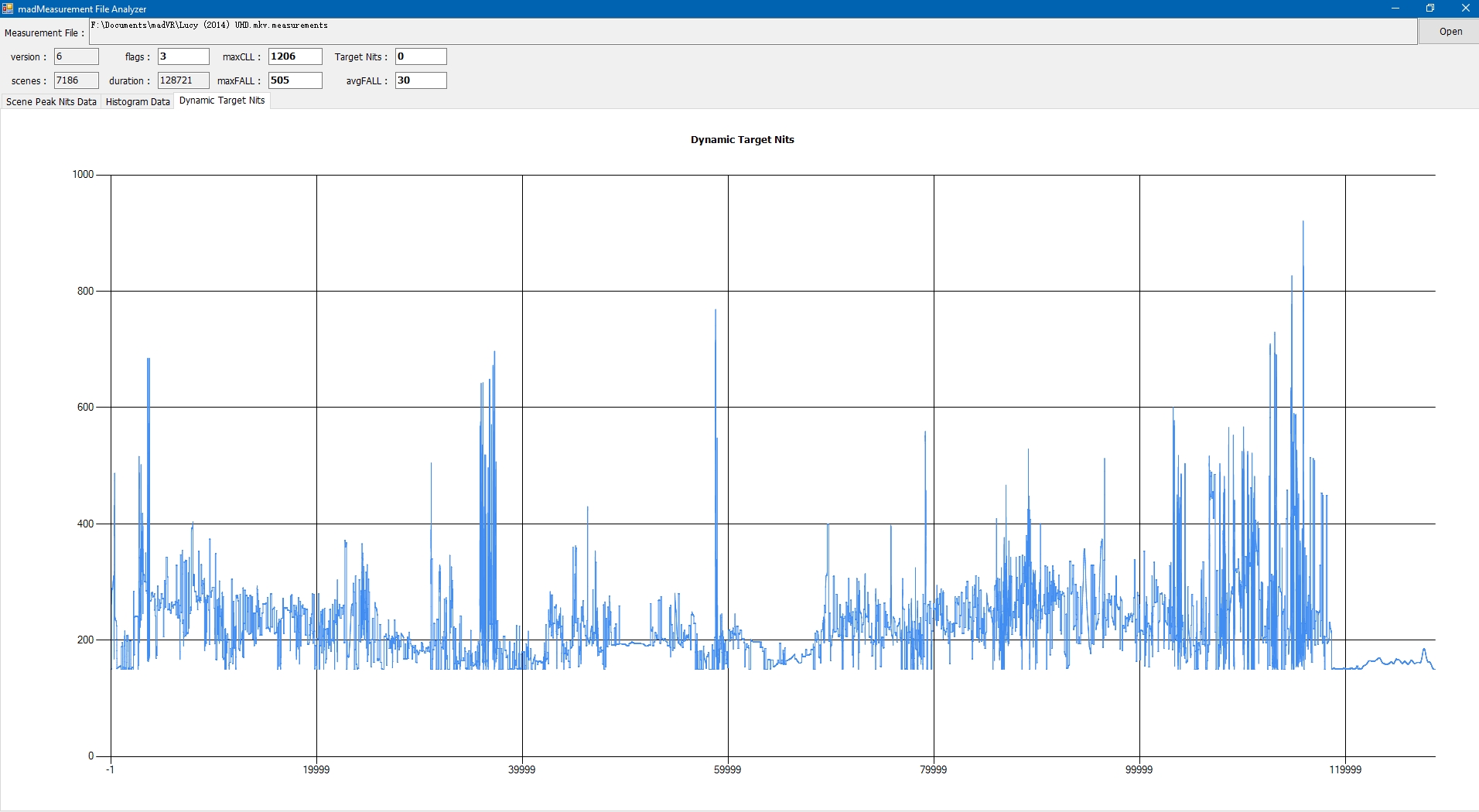Click the 'duration :' label
The height and width of the screenshot is (812, 1479).
pyautogui.click(x=129, y=80)
